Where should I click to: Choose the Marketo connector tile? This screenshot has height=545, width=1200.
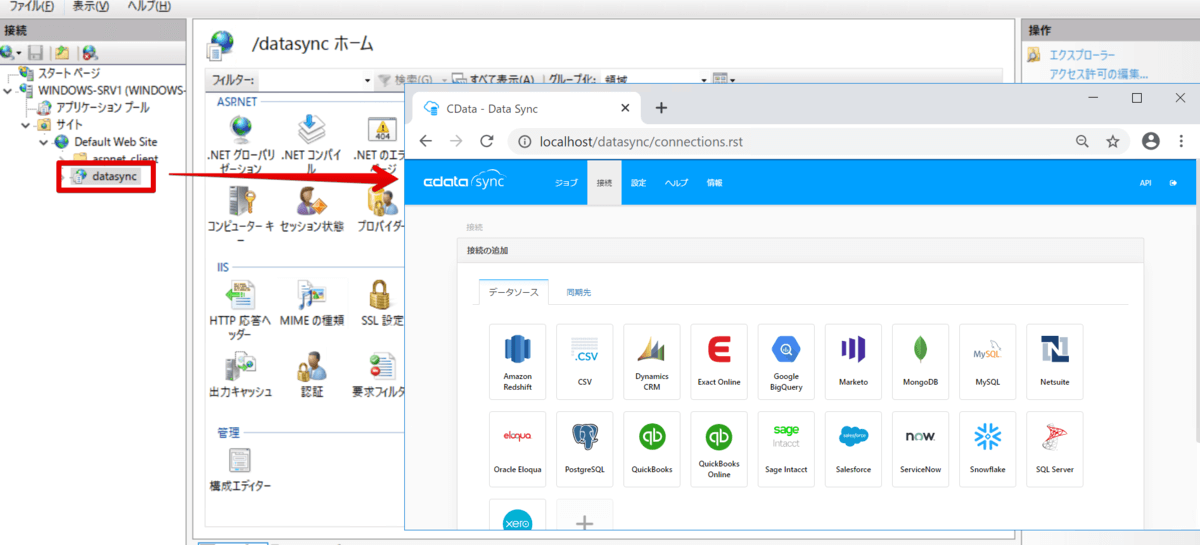(853, 362)
